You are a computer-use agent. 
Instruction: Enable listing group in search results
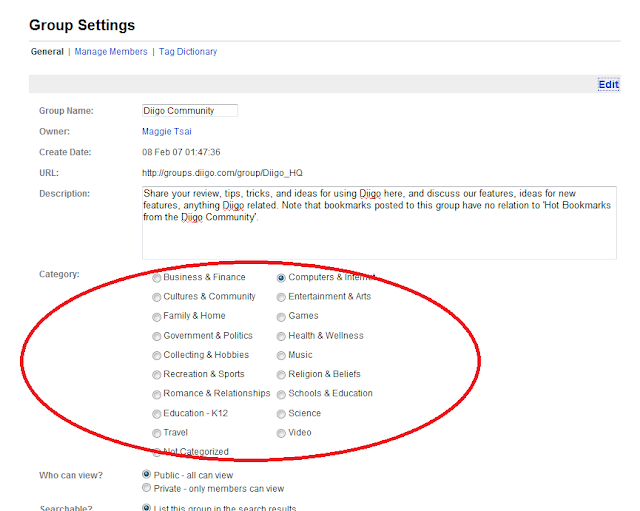pos(146,507)
